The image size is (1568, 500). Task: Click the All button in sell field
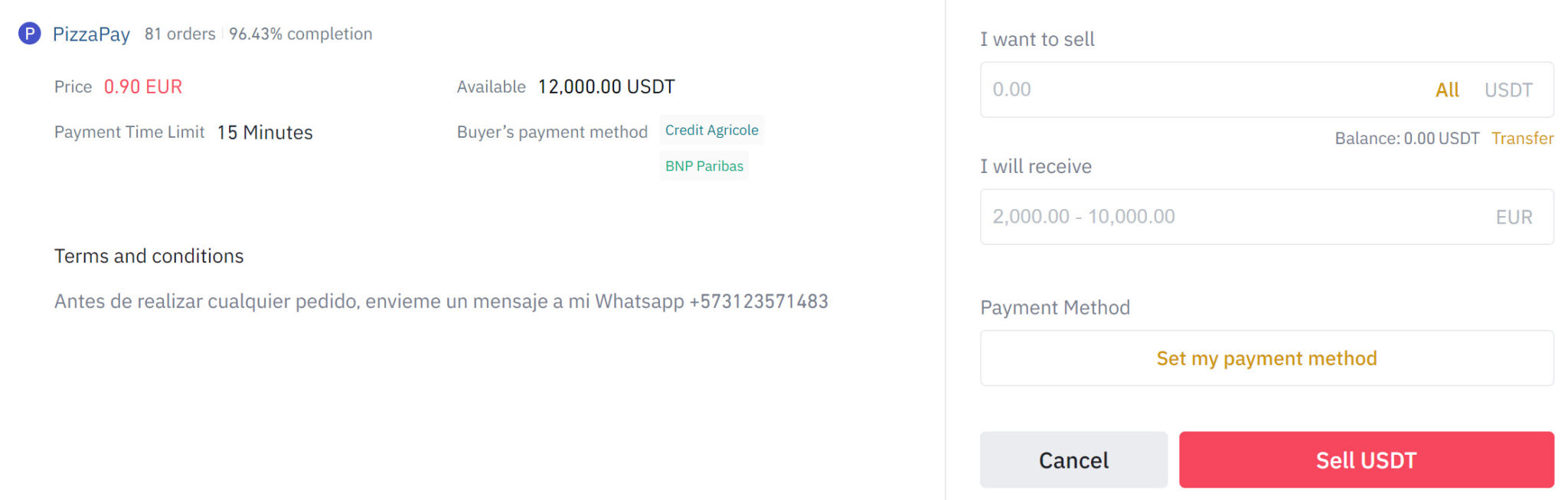[x=1447, y=90]
